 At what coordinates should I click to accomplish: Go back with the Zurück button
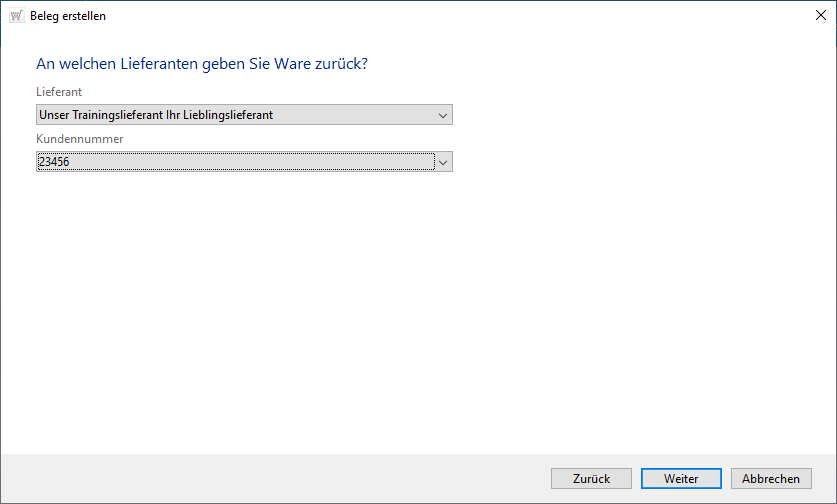[x=591, y=479]
